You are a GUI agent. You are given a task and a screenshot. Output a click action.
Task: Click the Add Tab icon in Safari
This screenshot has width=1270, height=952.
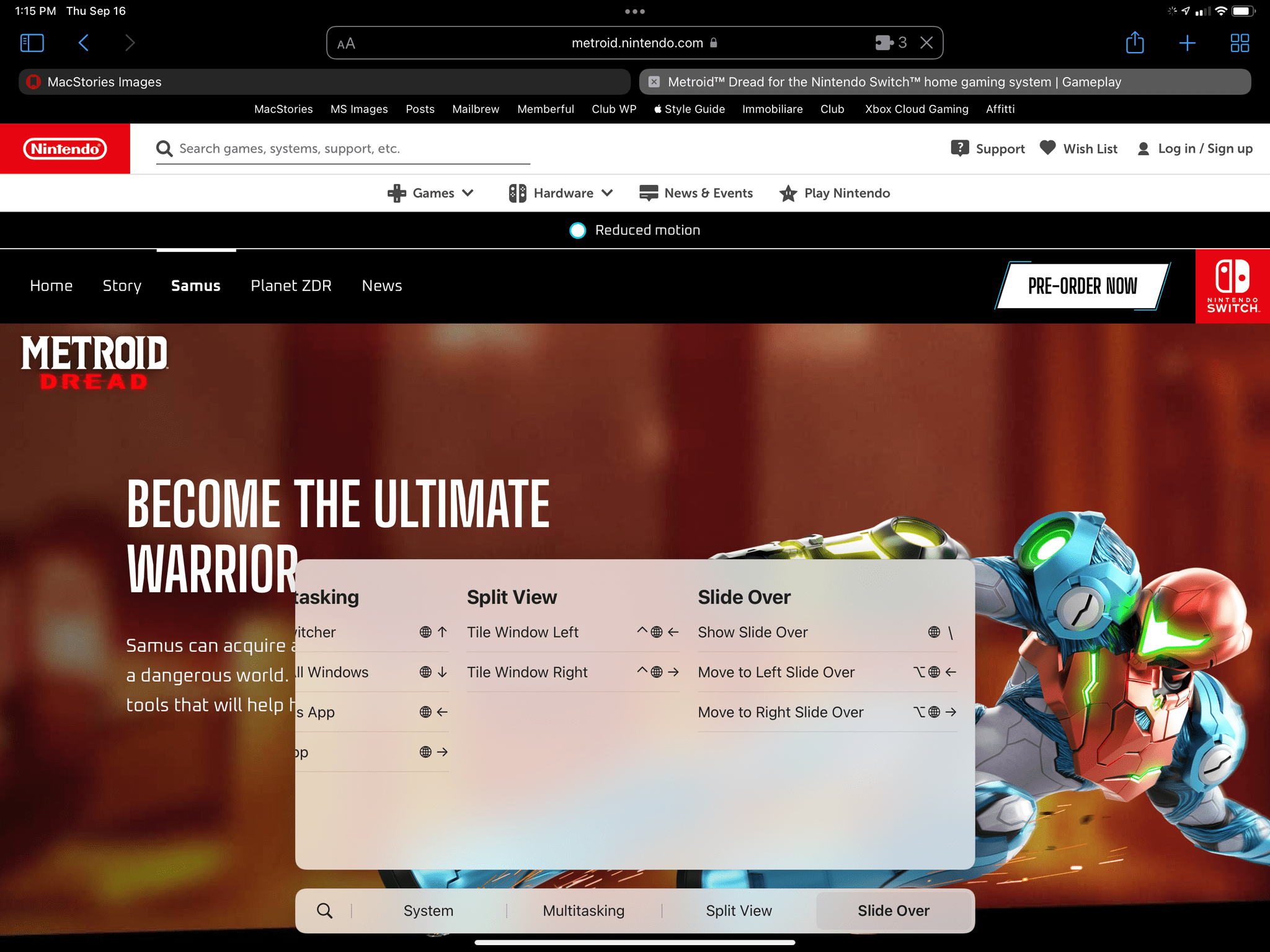1187,43
